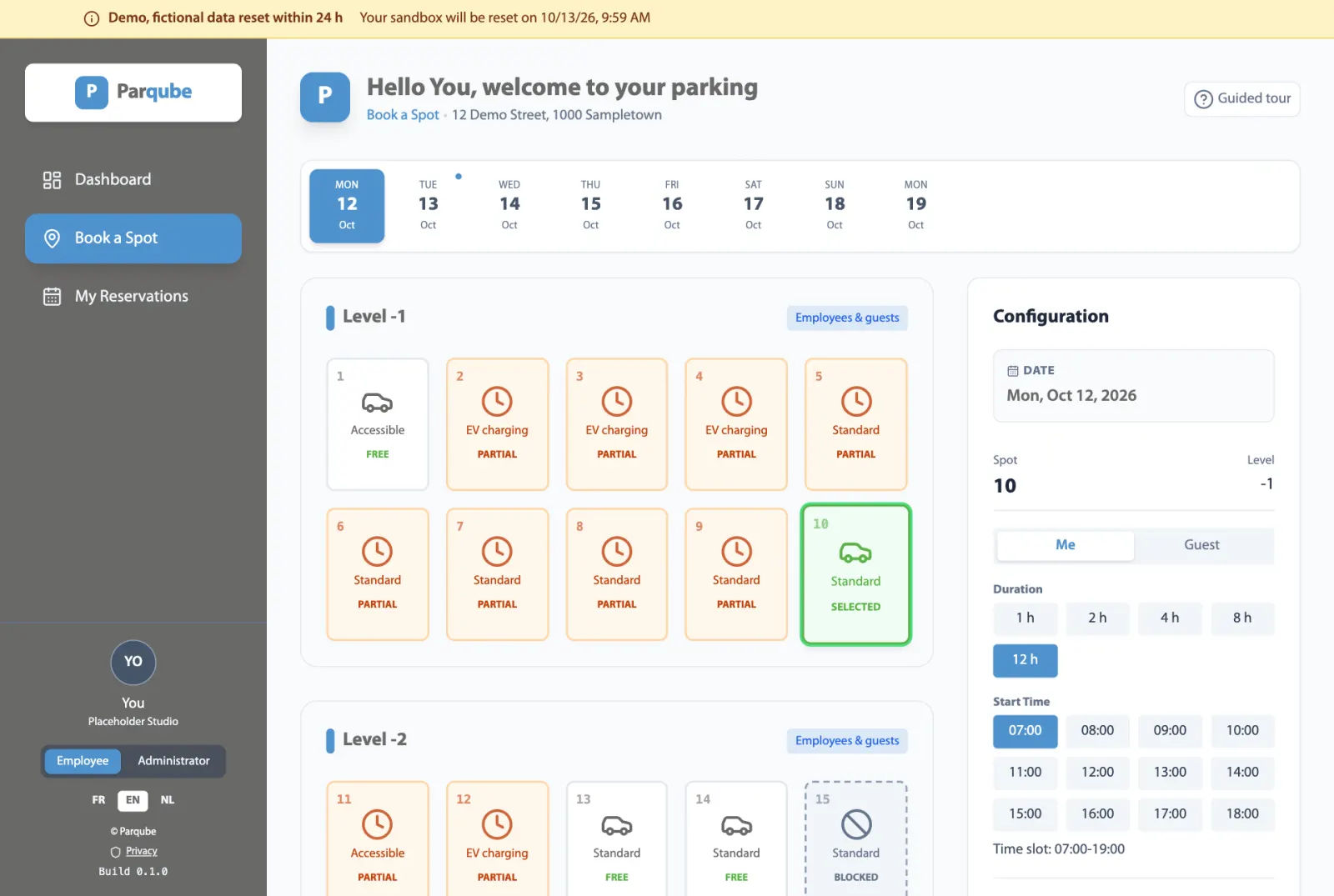Image resolution: width=1334 pixels, height=896 pixels.
Task: Open My Reservations page
Action: tap(133, 297)
